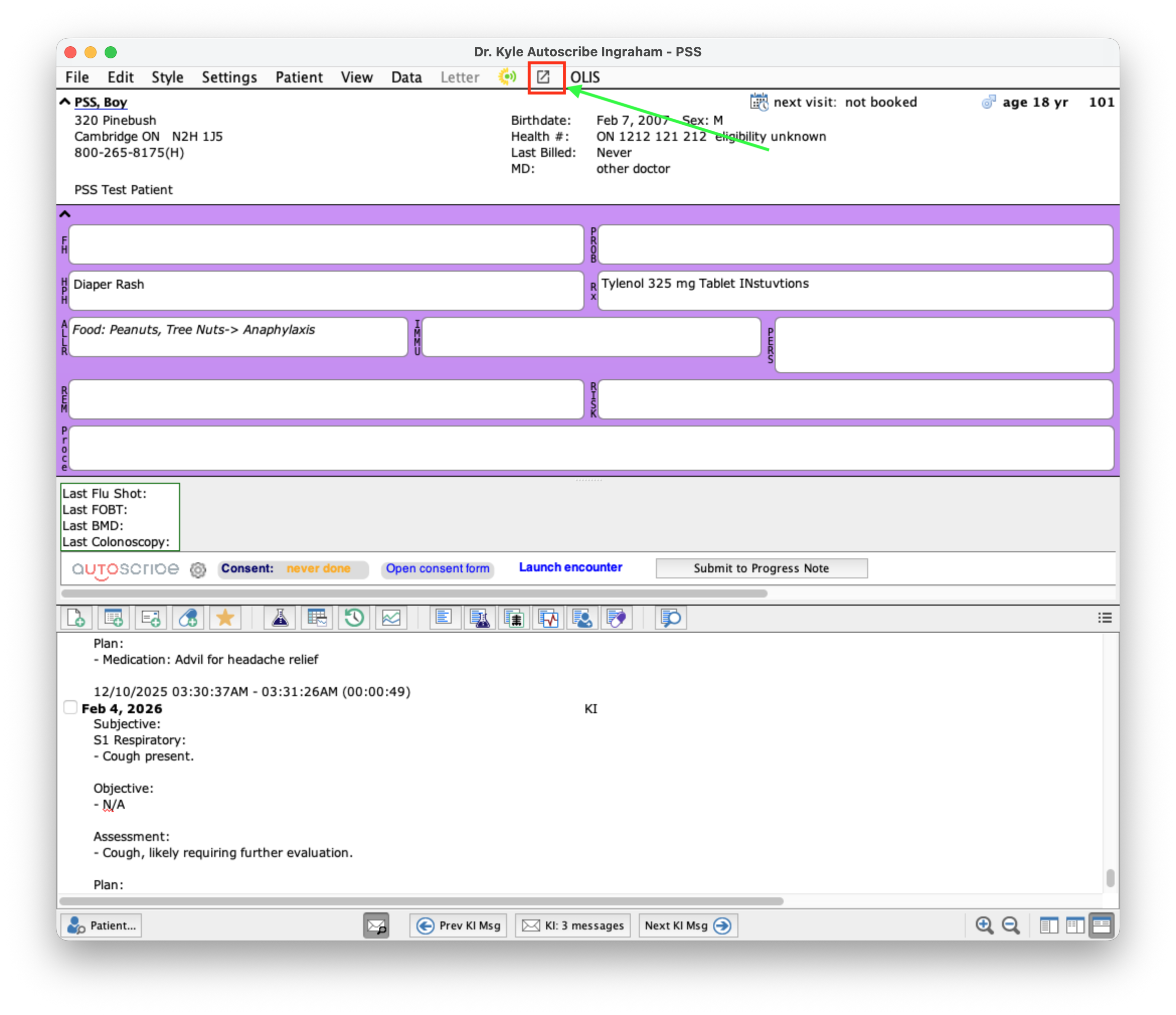Click the new prescription pill icon
This screenshot has width=1176, height=1015.
click(188, 618)
